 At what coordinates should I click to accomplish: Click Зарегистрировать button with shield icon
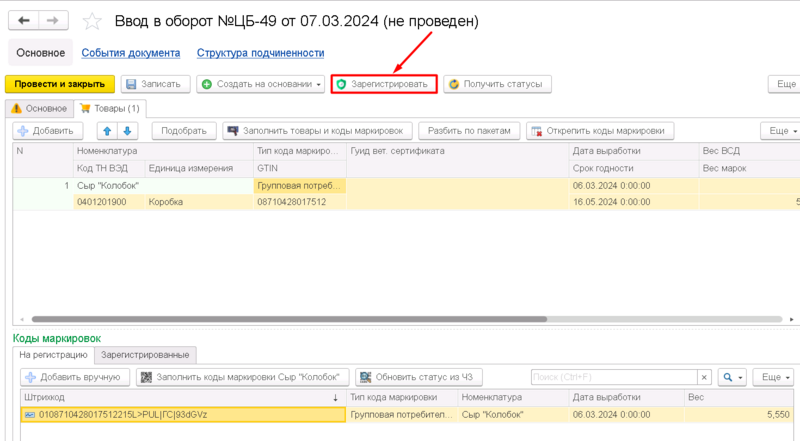point(385,84)
